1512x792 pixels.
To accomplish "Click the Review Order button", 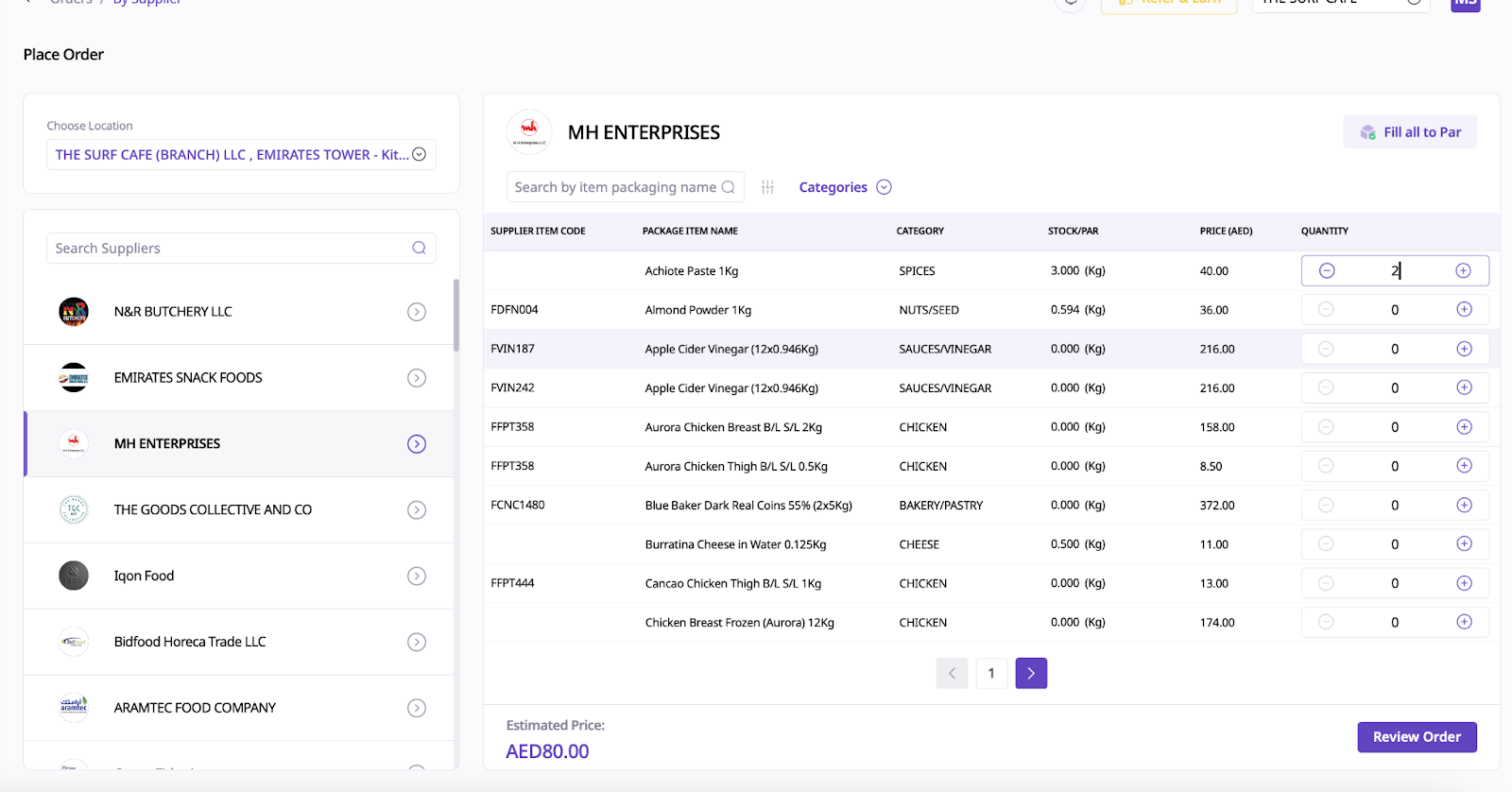I will tap(1417, 737).
